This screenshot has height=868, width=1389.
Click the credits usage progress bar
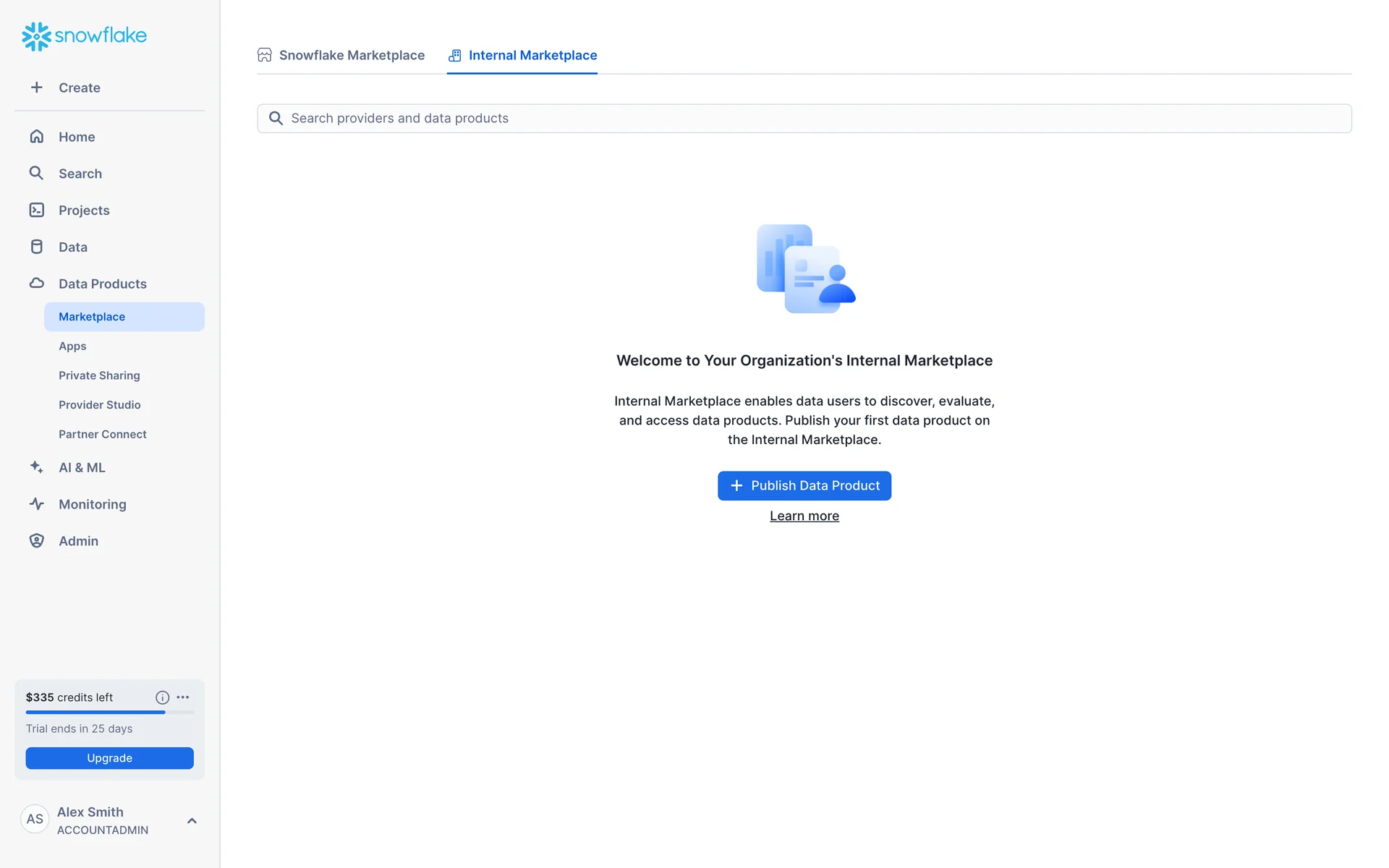109,712
